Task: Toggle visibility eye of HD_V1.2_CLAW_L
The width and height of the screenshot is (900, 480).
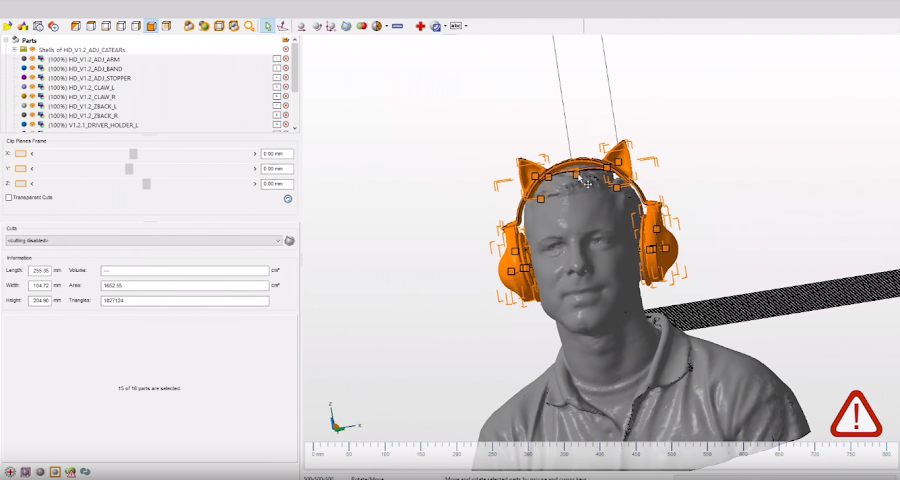Action: (33, 87)
